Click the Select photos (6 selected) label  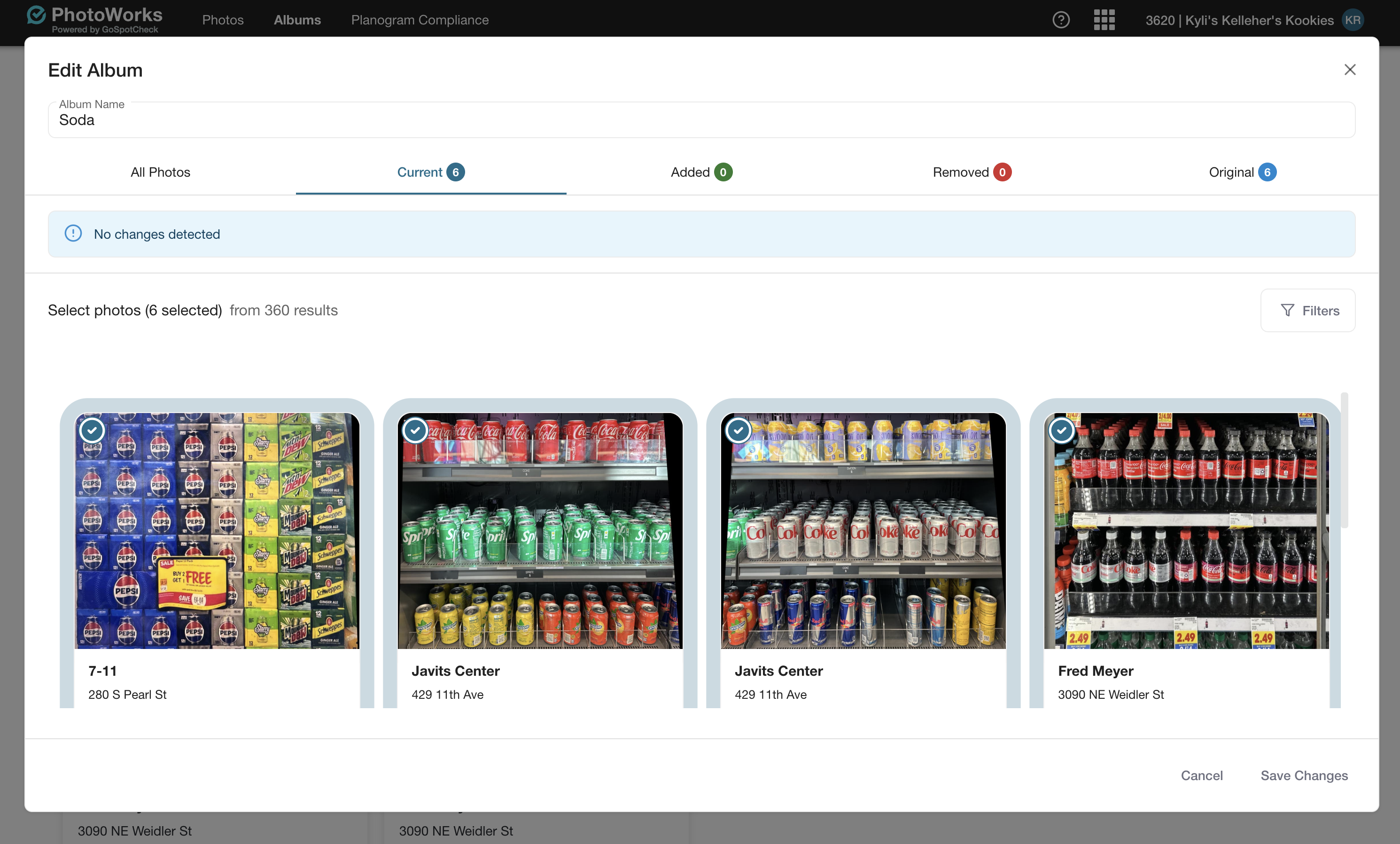pos(135,310)
